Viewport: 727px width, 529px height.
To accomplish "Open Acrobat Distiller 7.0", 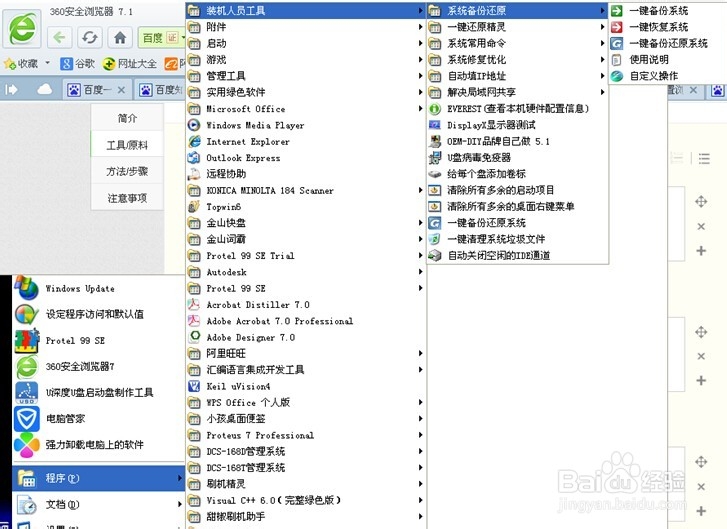I will click(306, 305).
